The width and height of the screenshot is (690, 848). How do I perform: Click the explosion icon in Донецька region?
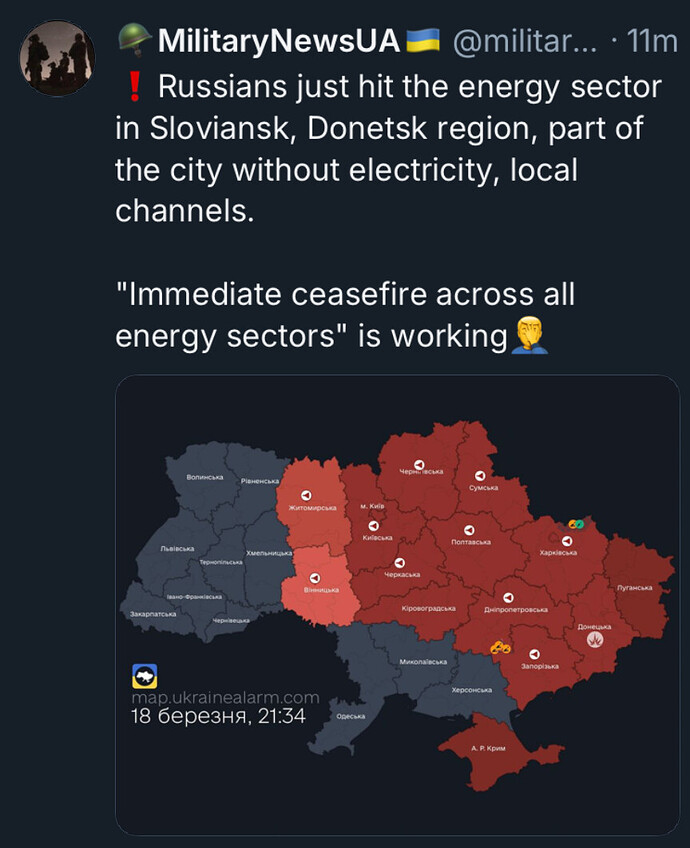(x=595, y=639)
